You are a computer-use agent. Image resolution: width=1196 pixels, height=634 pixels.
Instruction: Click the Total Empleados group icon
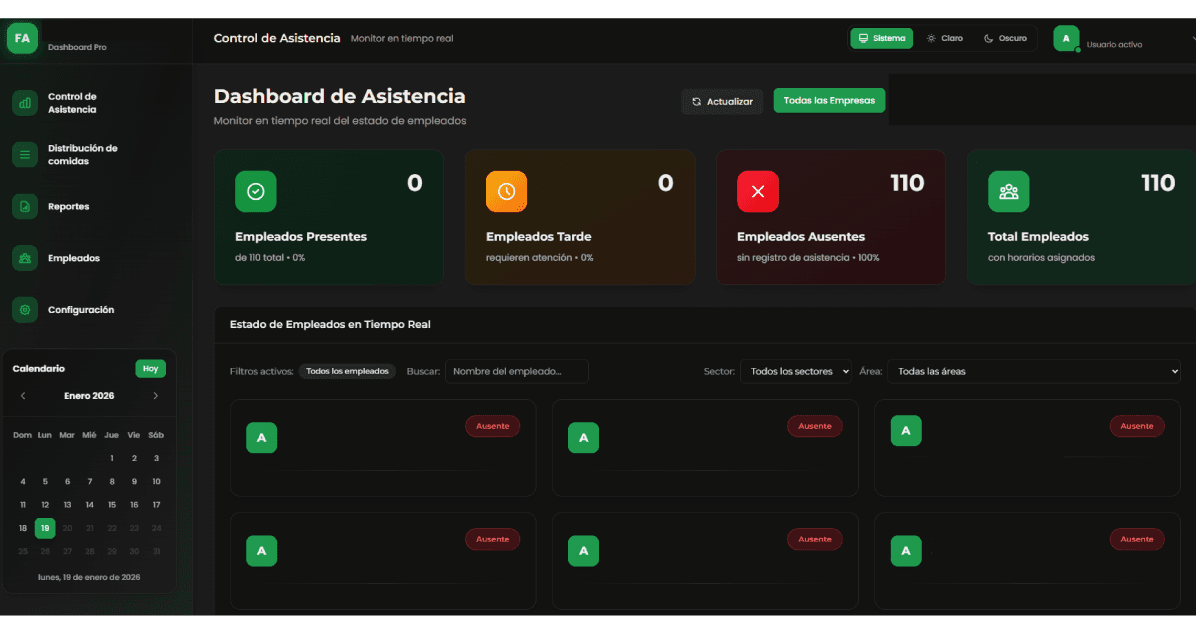pos(1008,191)
